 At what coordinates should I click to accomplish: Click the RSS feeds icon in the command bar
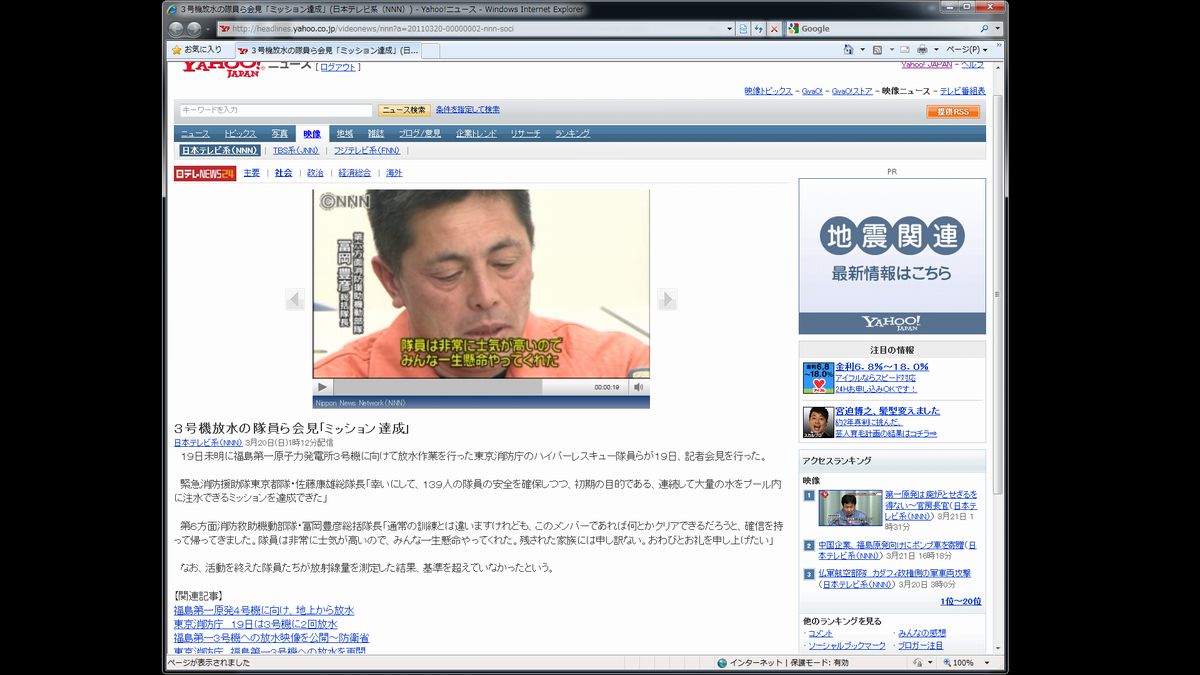click(877, 49)
